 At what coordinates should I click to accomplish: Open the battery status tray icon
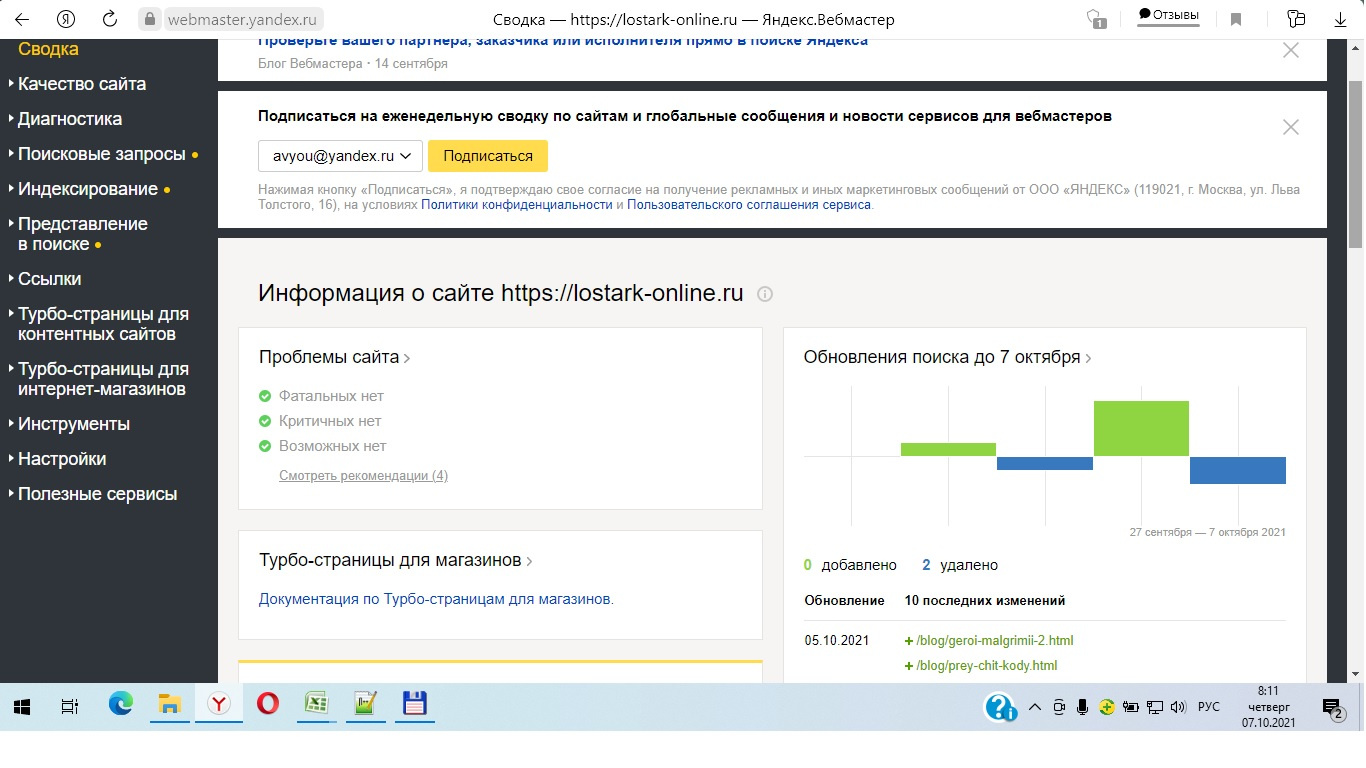click(x=1132, y=707)
